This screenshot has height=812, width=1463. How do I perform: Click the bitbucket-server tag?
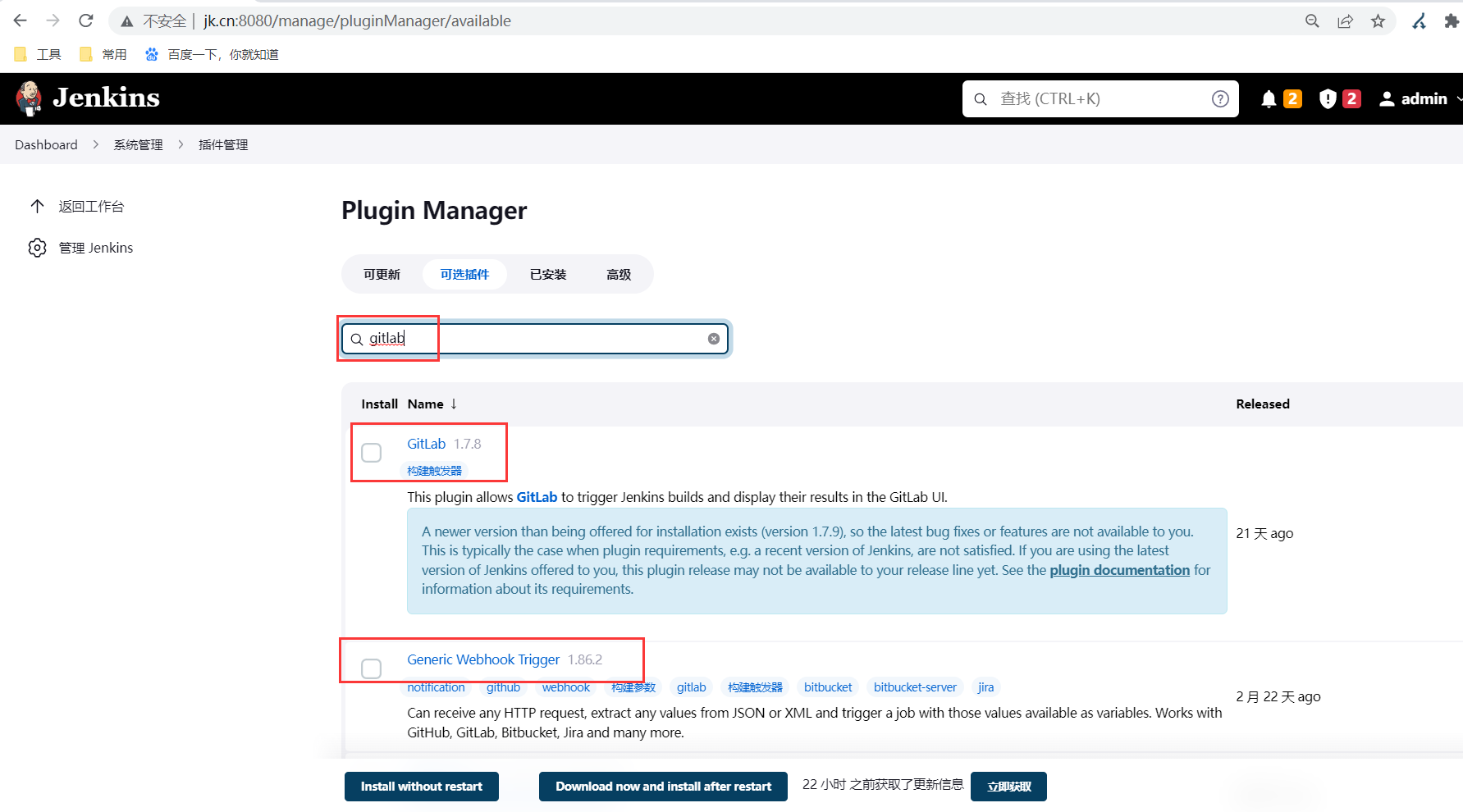point(915,687)
